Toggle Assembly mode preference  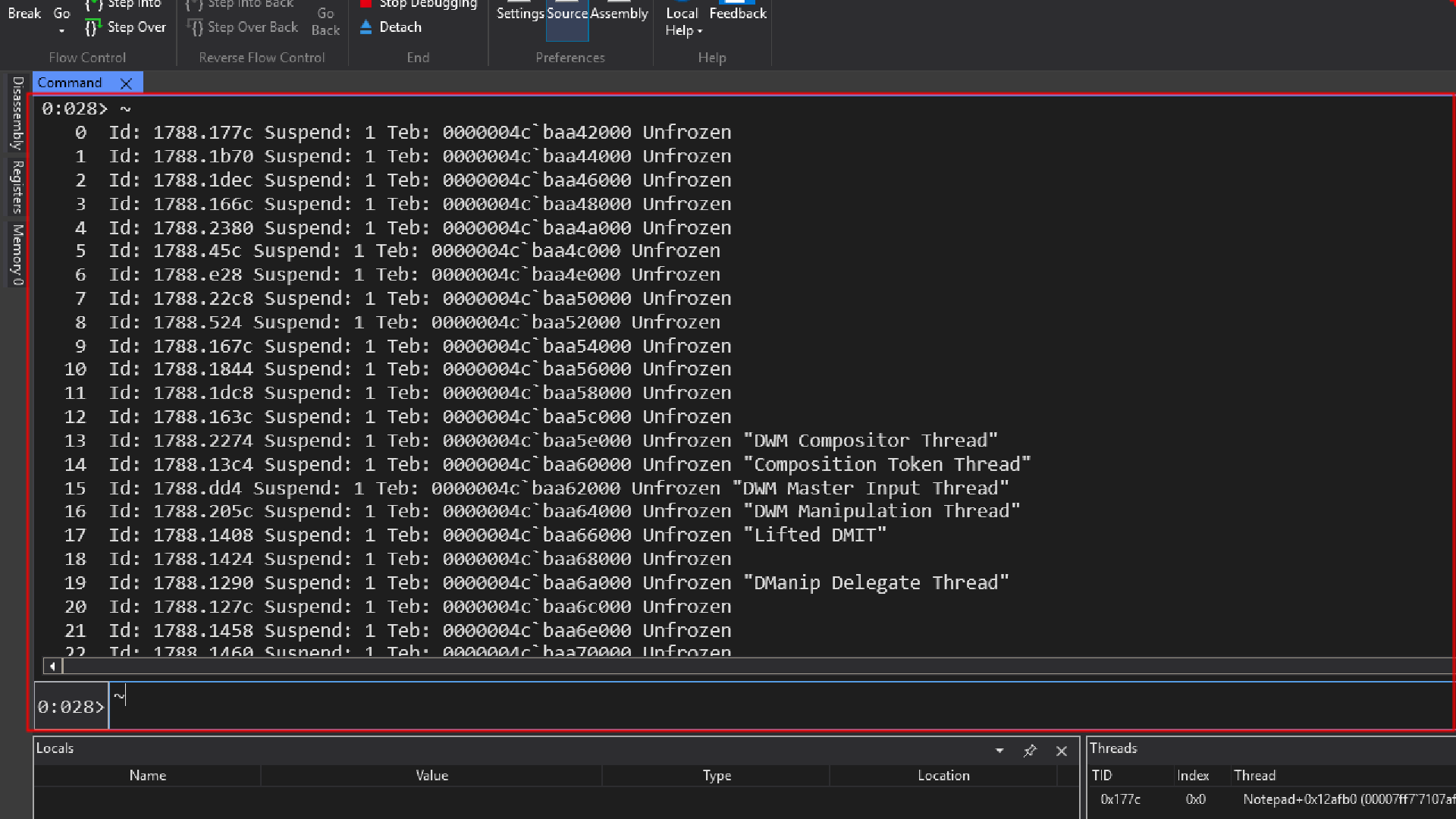coord(619,14)
